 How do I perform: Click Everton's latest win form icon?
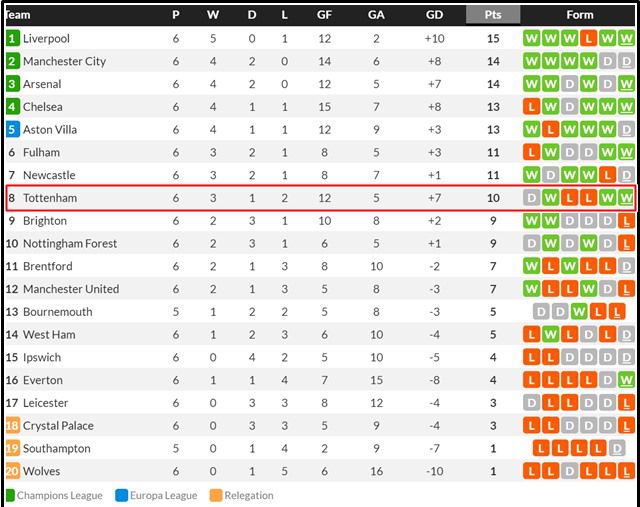point(626,380)
